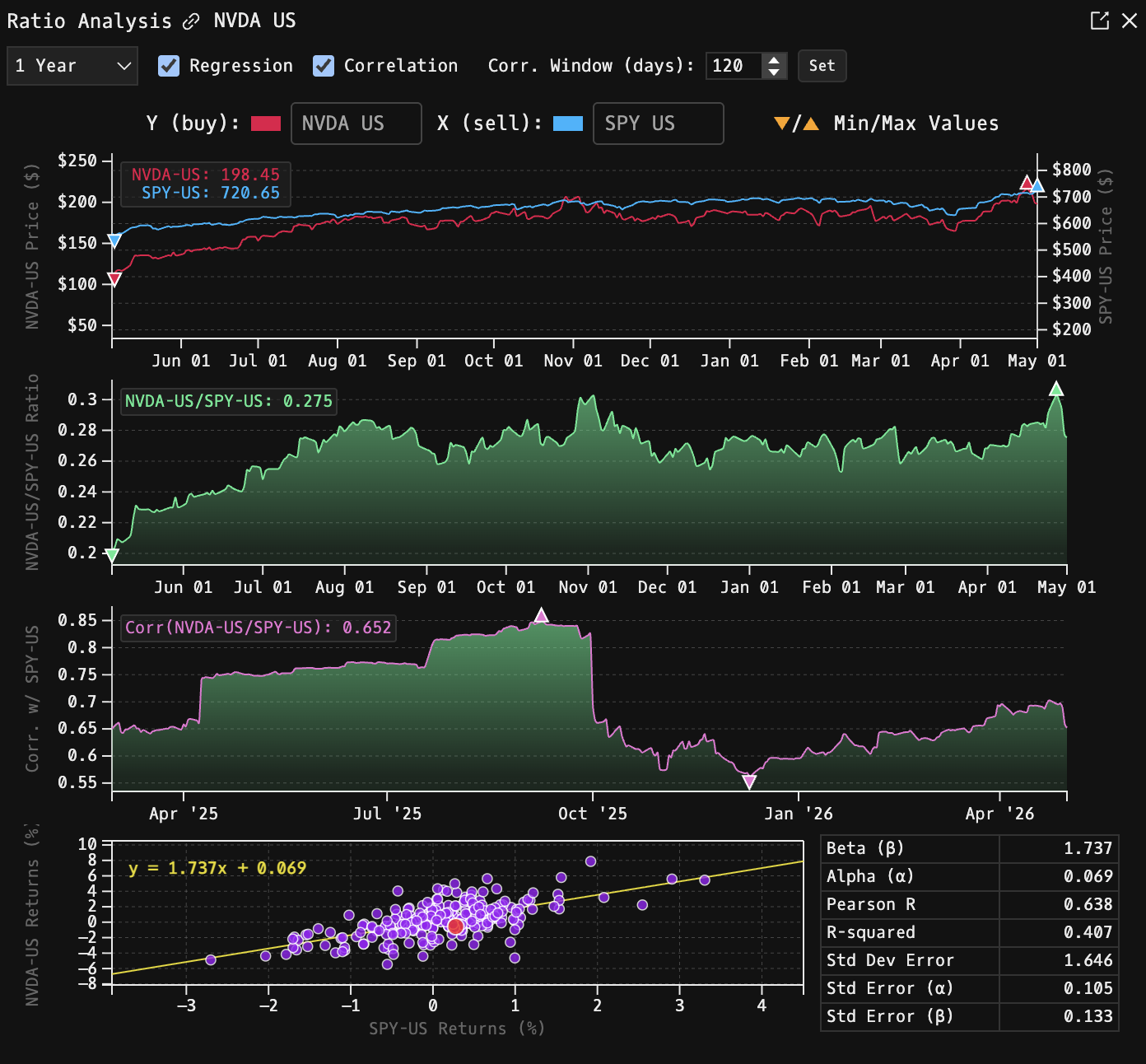
Task: Click the Std Error (β) value 0.133
Action: pos(1088,1016)
